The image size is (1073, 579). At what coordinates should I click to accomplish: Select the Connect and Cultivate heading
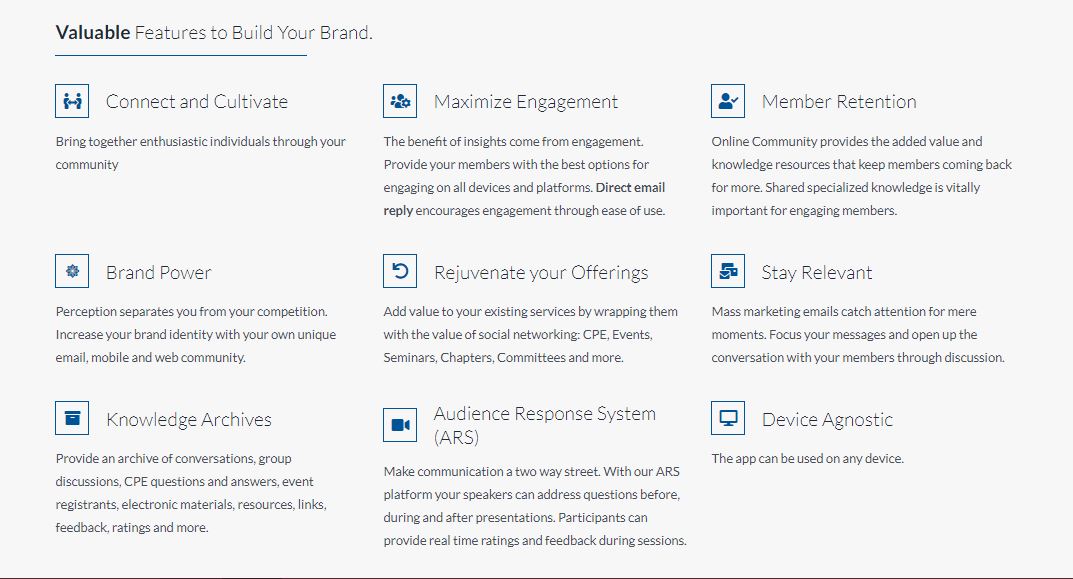click(197, 102)
